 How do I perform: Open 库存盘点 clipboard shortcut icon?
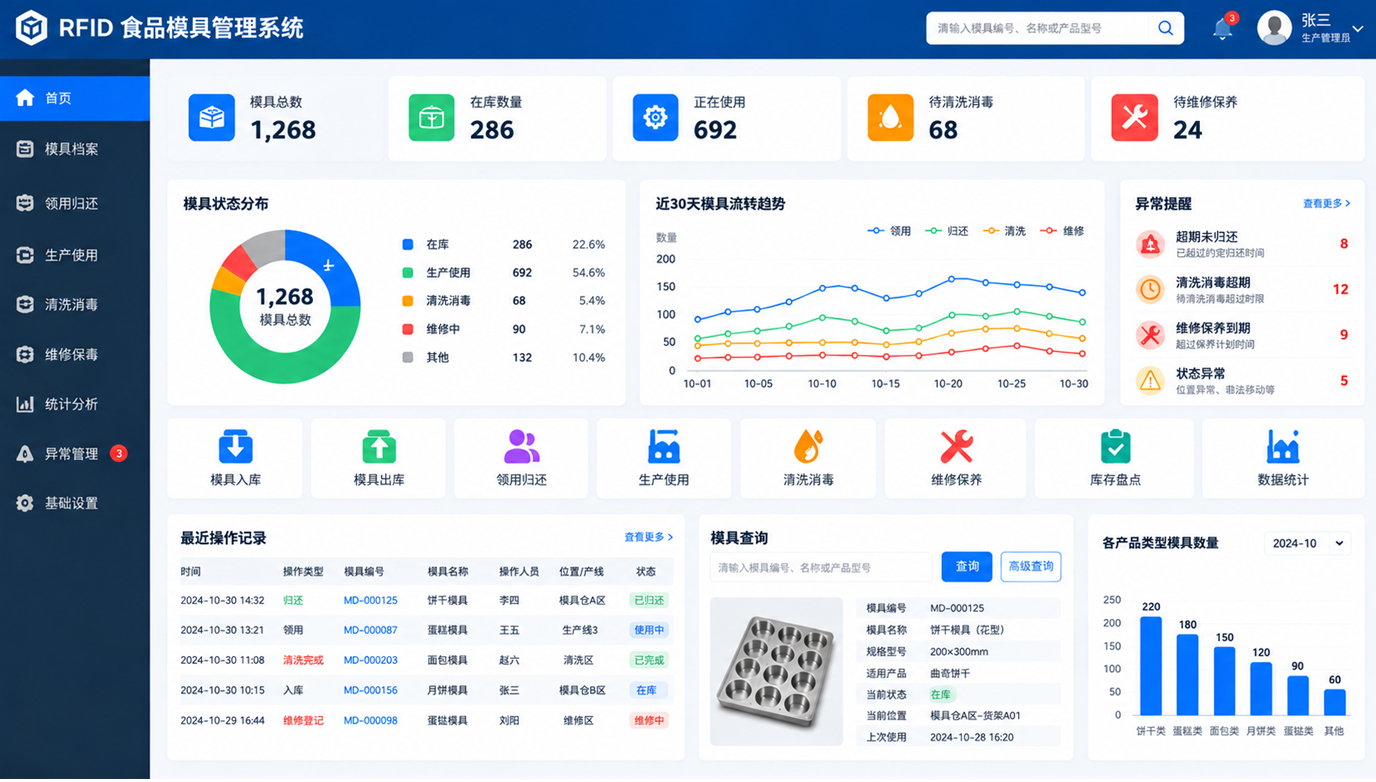click(1115, 446)
